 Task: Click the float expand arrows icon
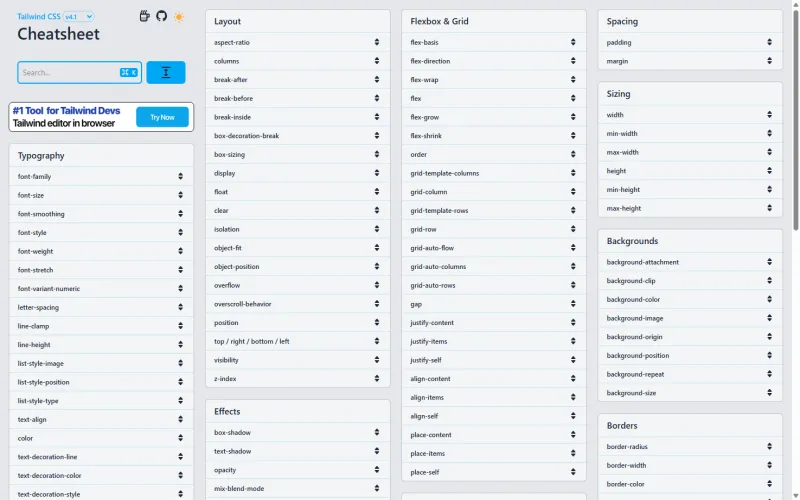(x=377, y=192)
